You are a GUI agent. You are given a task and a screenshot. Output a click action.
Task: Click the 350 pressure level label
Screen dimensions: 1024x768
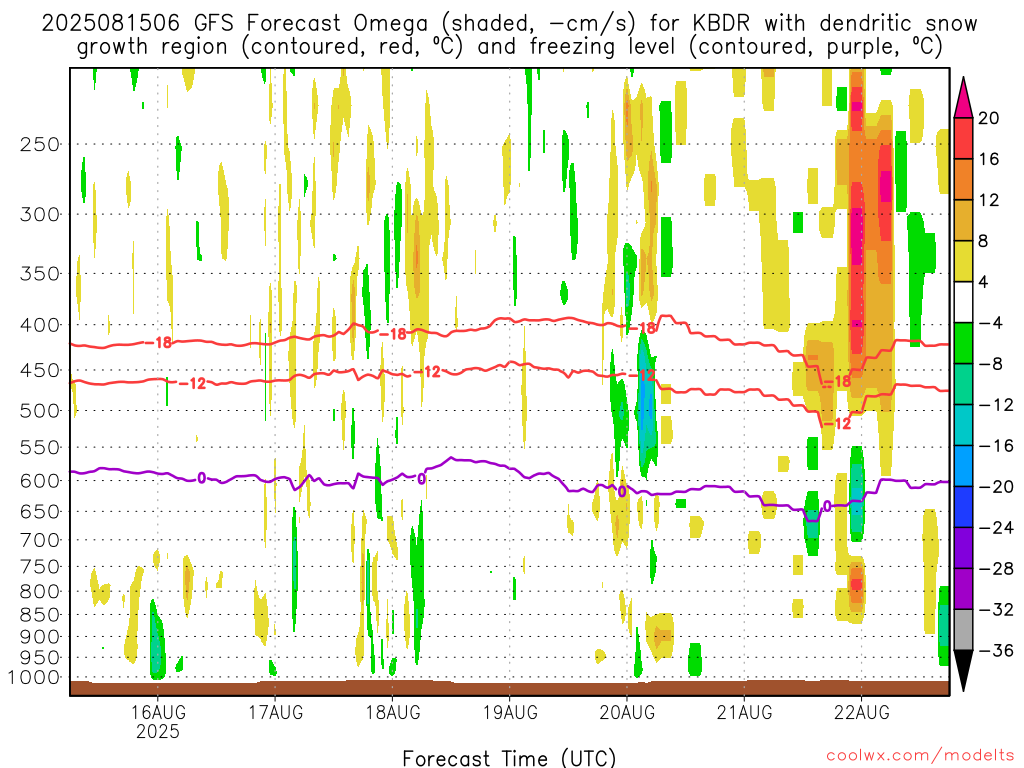coord(39,274)
